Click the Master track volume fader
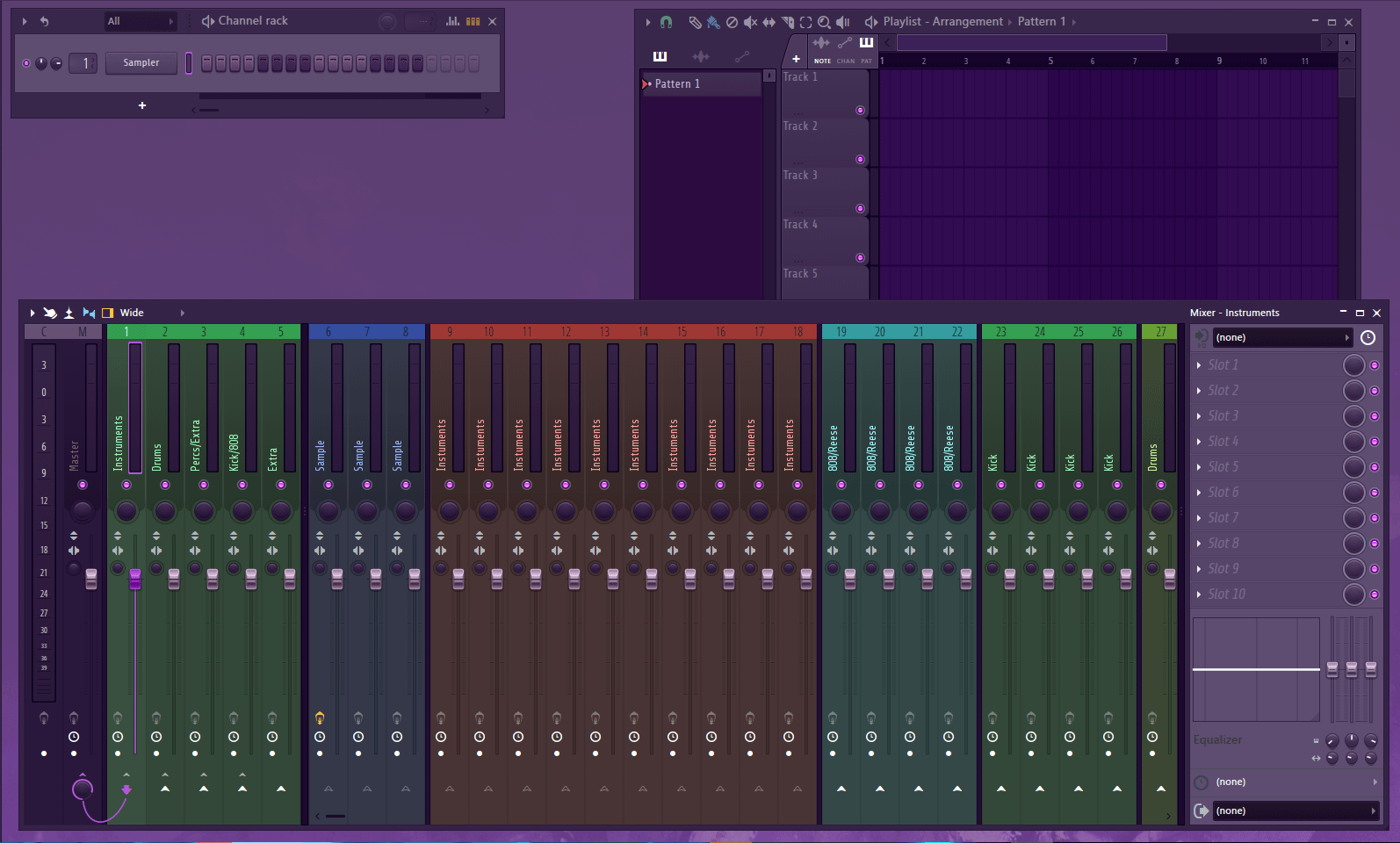The height and width of the screenshot is (843, 1400). tap(91, 579)
